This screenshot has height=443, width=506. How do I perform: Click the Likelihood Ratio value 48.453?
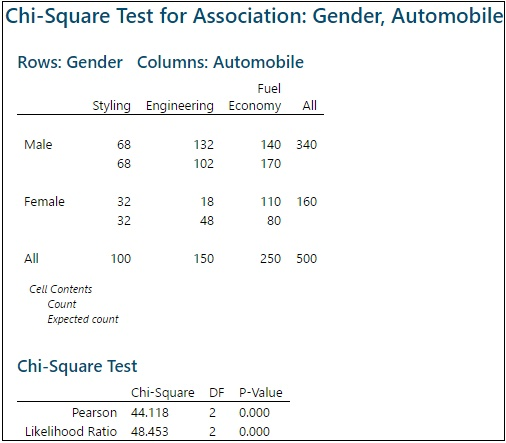click(x=150, y=432)
